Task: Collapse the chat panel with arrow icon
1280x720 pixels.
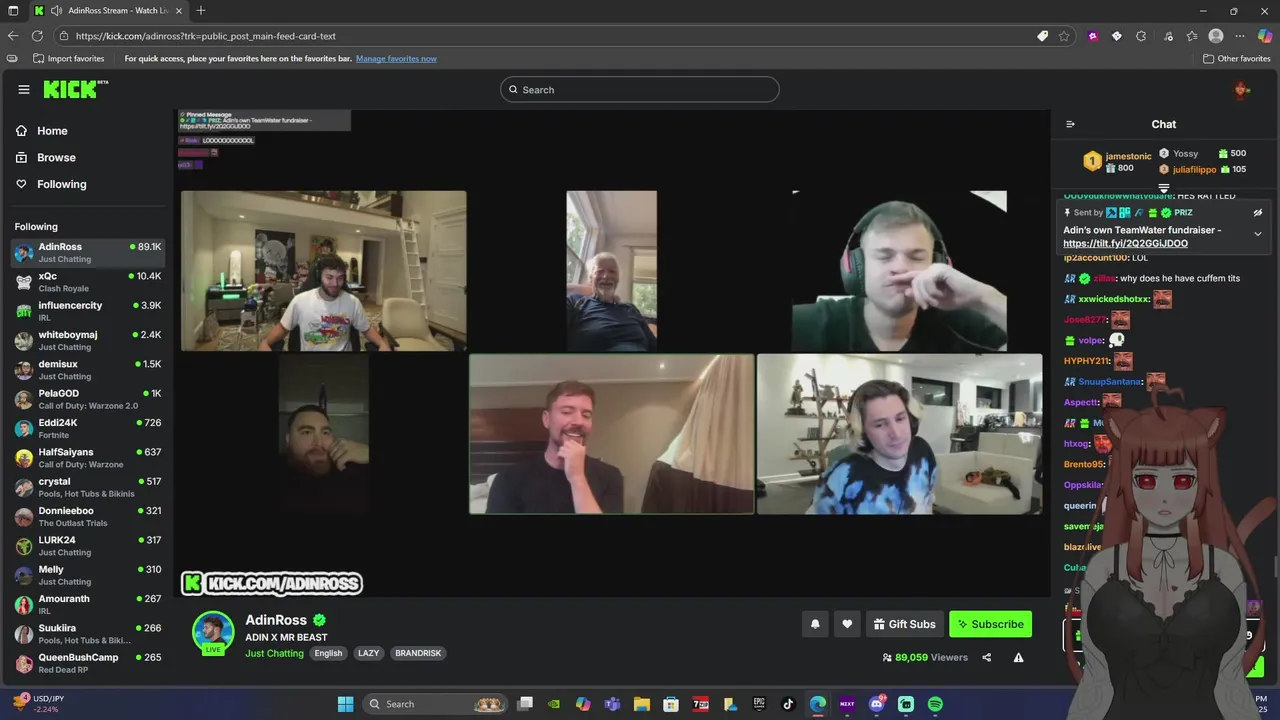Action: pyautogui.click(x=1070, y=124)
